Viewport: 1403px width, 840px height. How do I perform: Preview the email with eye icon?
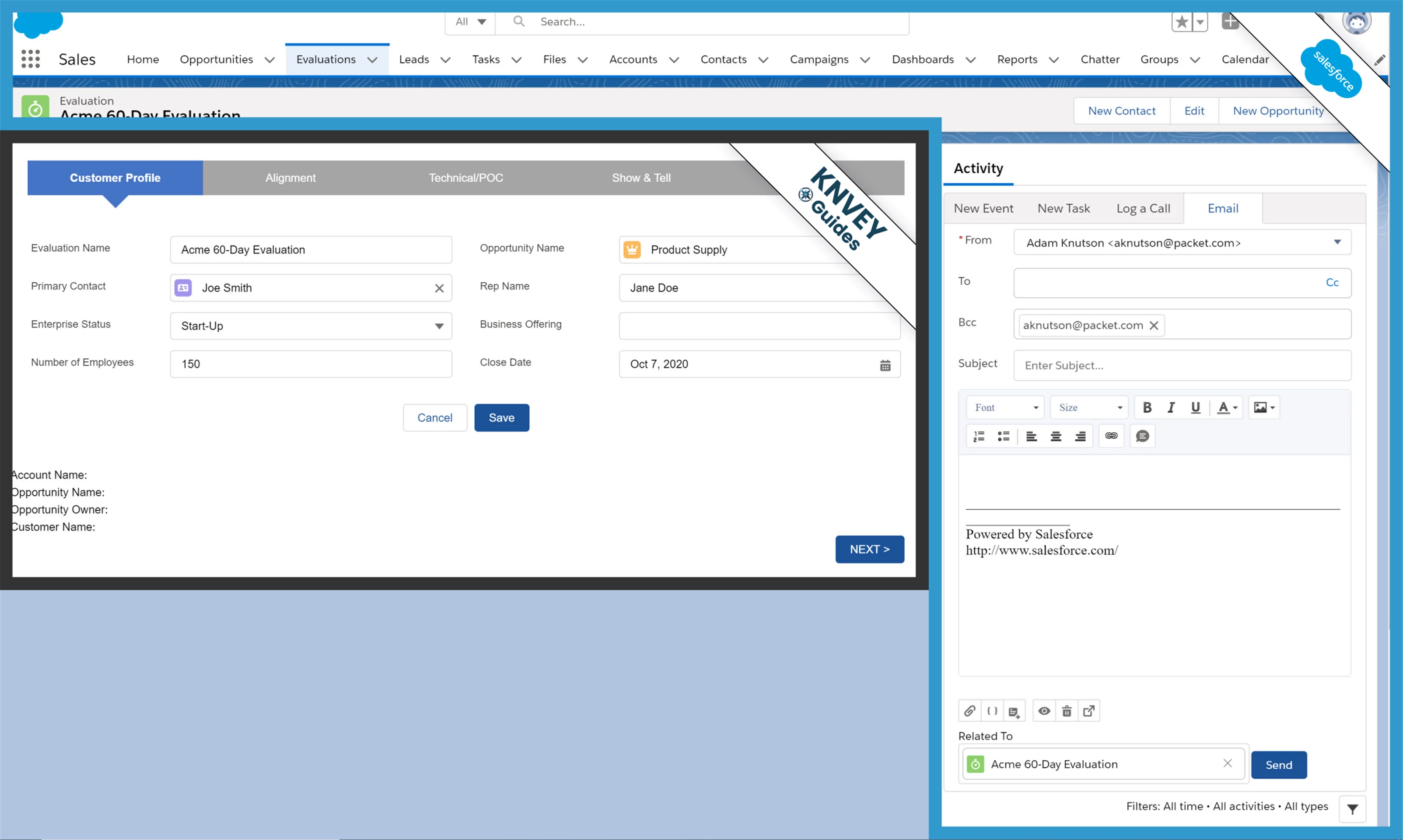coord(1044,711)
